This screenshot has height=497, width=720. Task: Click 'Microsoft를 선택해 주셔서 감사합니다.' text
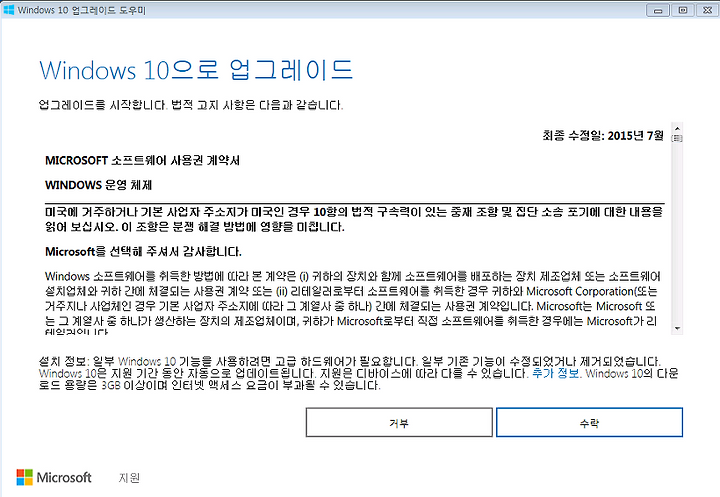point(143,252)
